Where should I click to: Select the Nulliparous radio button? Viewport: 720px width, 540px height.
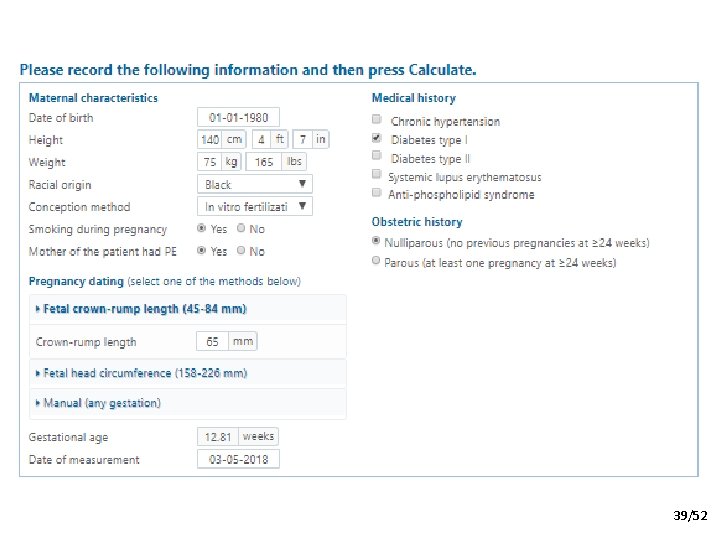pyautogui.click(x=377, y=242)
